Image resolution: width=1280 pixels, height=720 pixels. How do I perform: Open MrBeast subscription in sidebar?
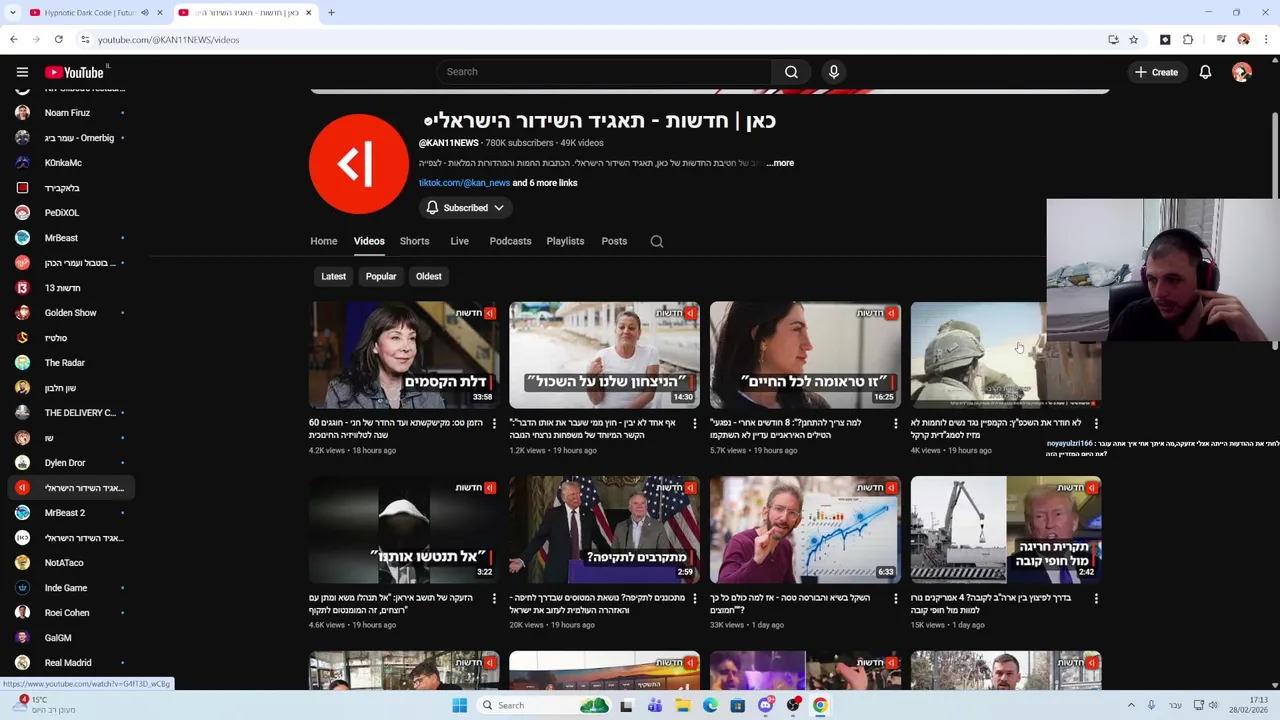coord(68,238)
